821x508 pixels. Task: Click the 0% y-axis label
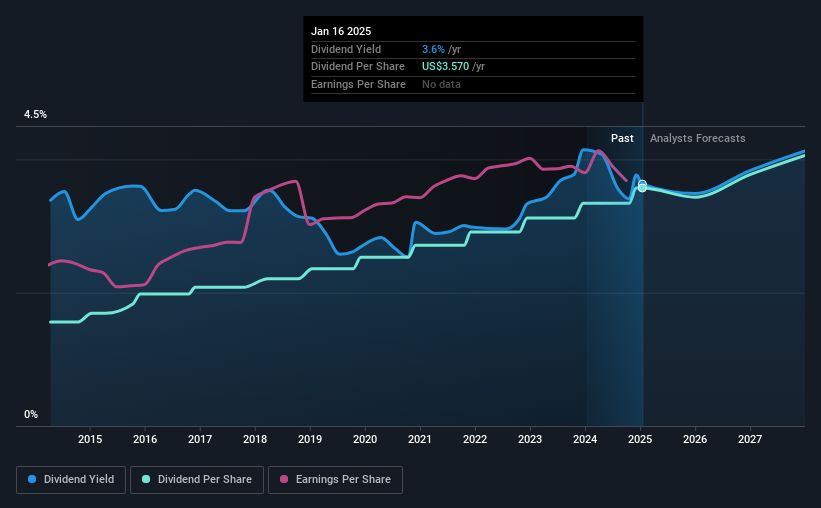[x=31, y=414]
